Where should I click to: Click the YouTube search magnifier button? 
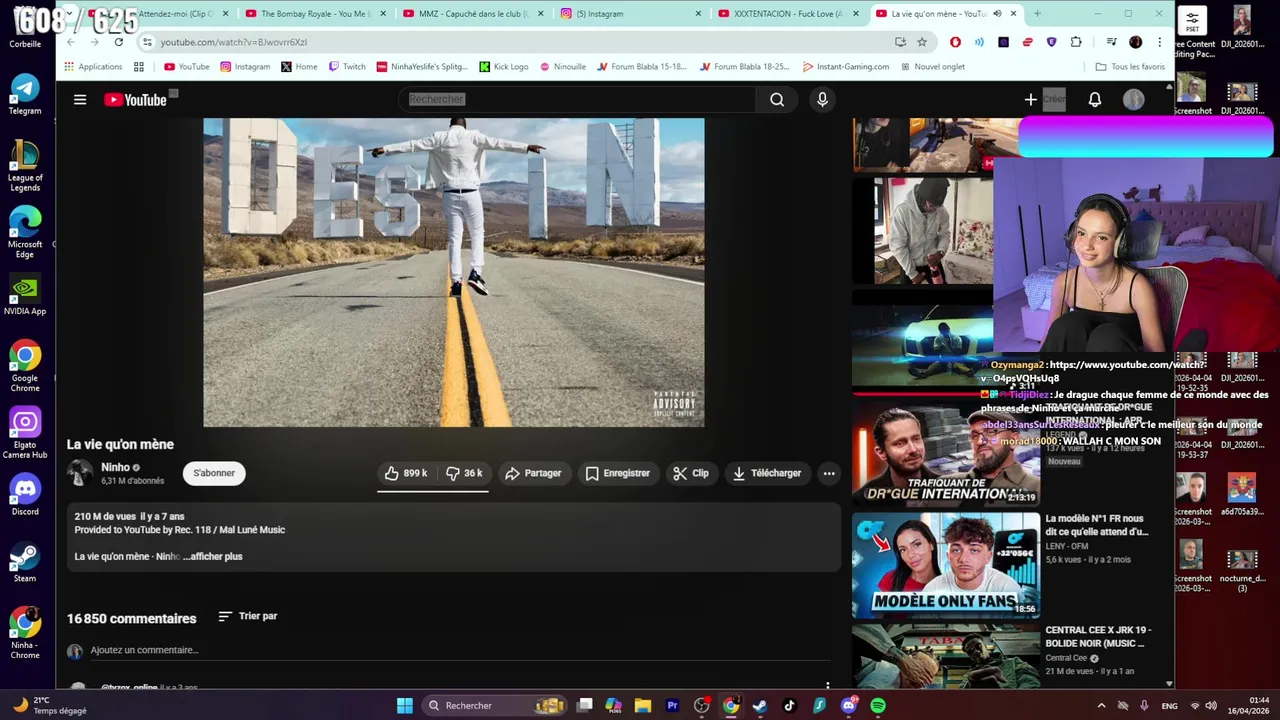777,99
